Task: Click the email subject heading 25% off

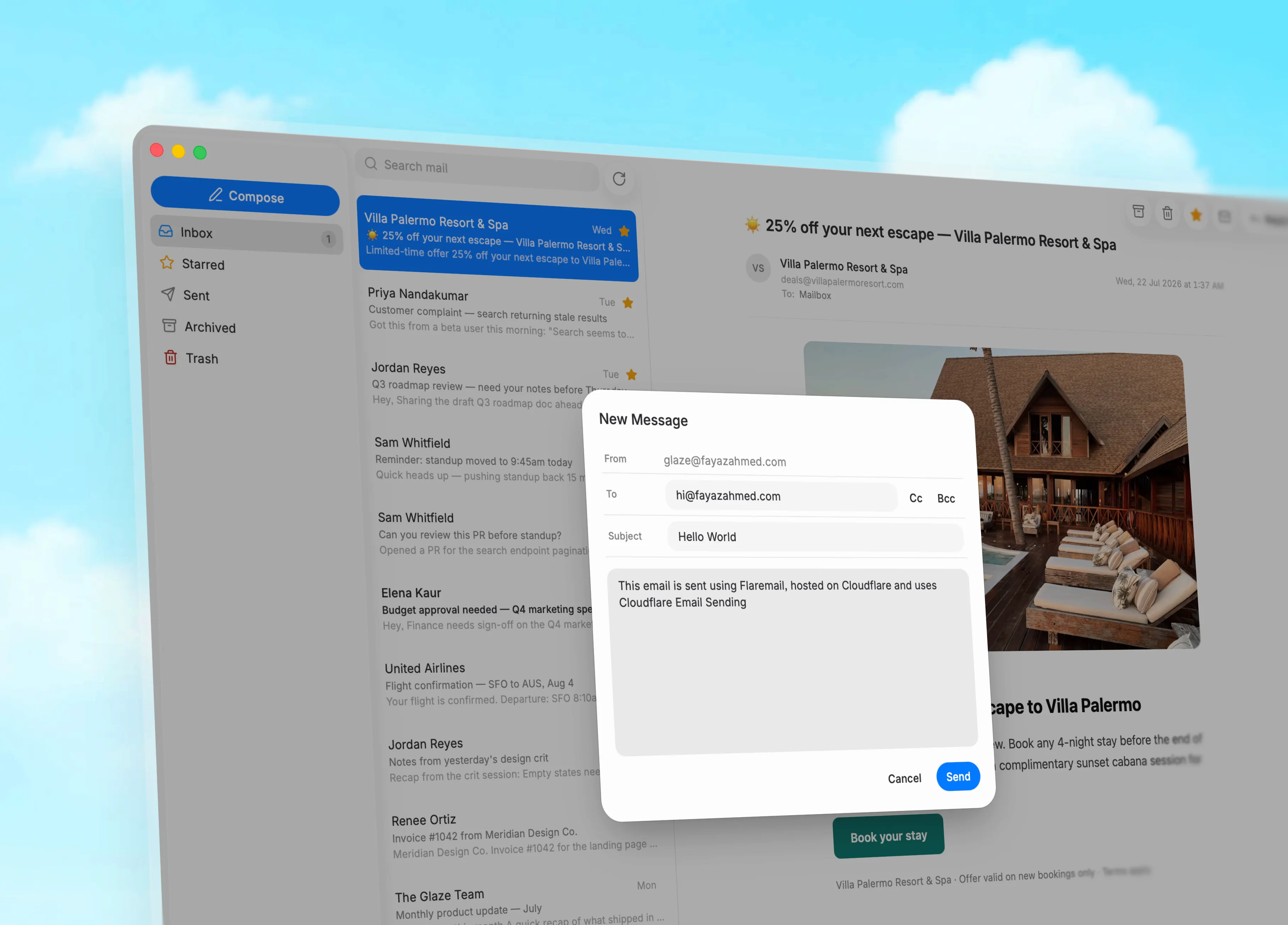Action: point(941,235)
